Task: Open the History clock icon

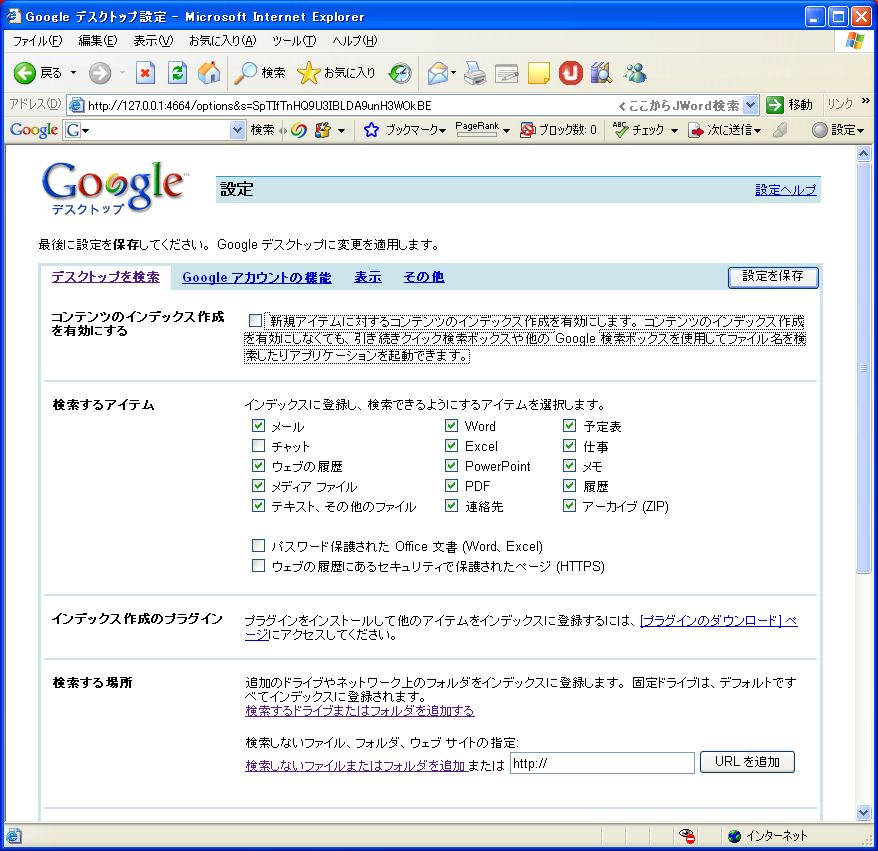Action: pos(400,73)
